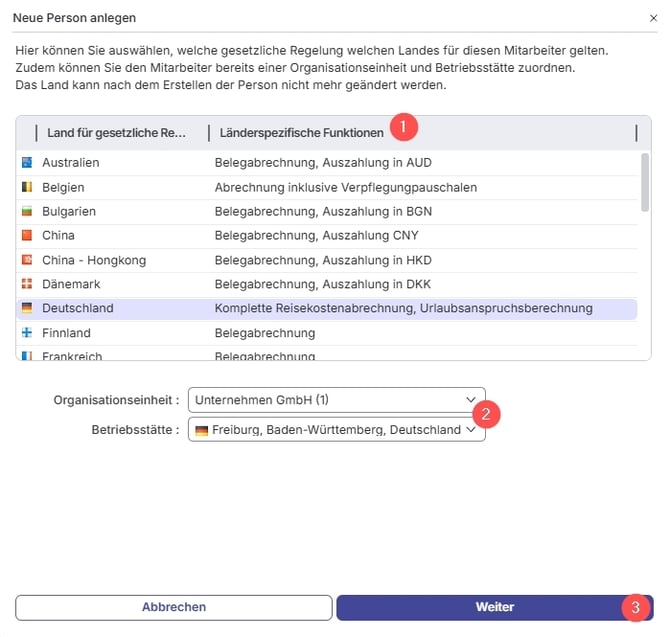Click the Deutschland flag icon
Screen dimensions: 670x637
27,308
